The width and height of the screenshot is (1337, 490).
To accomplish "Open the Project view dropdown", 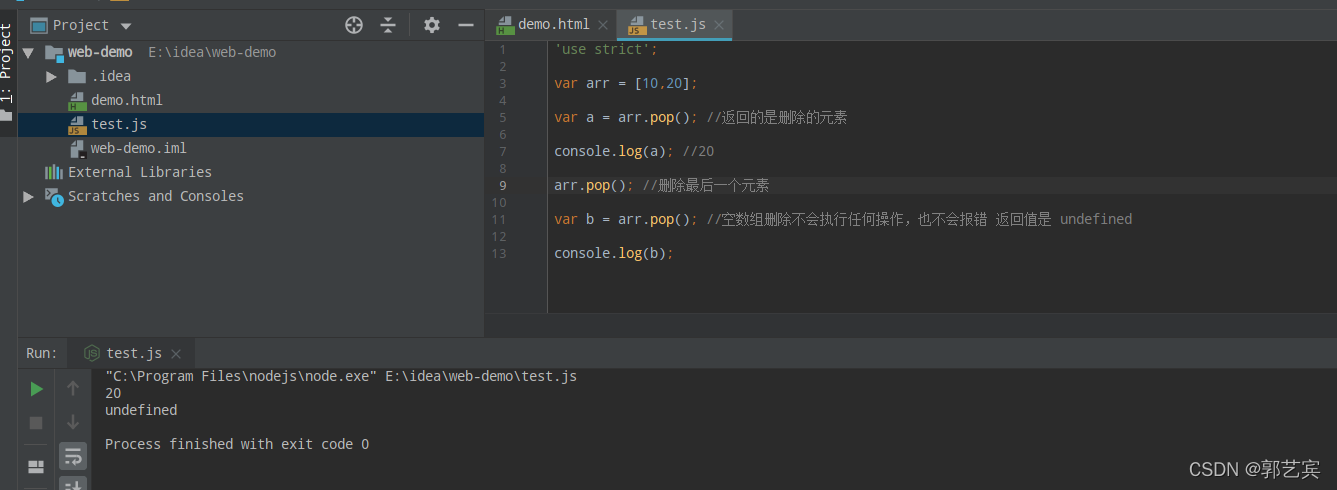I will 125,26.
